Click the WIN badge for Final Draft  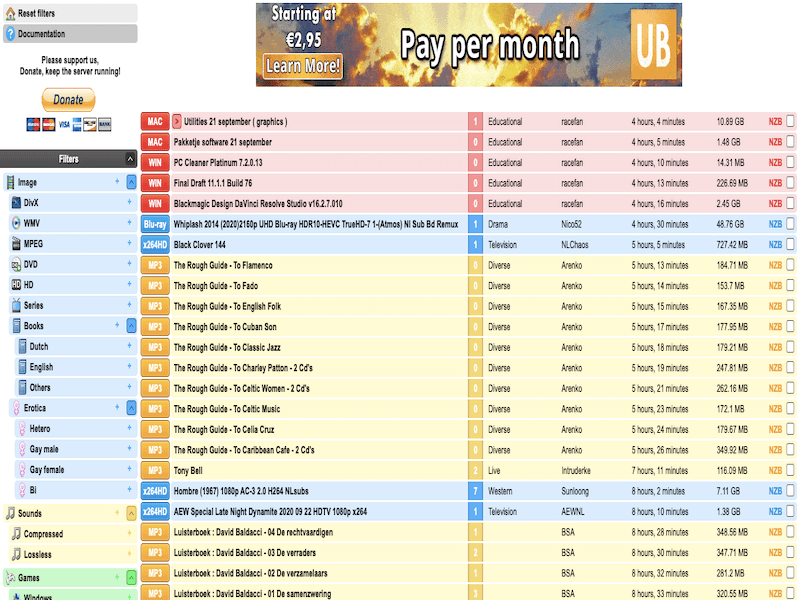coord(155,183)
